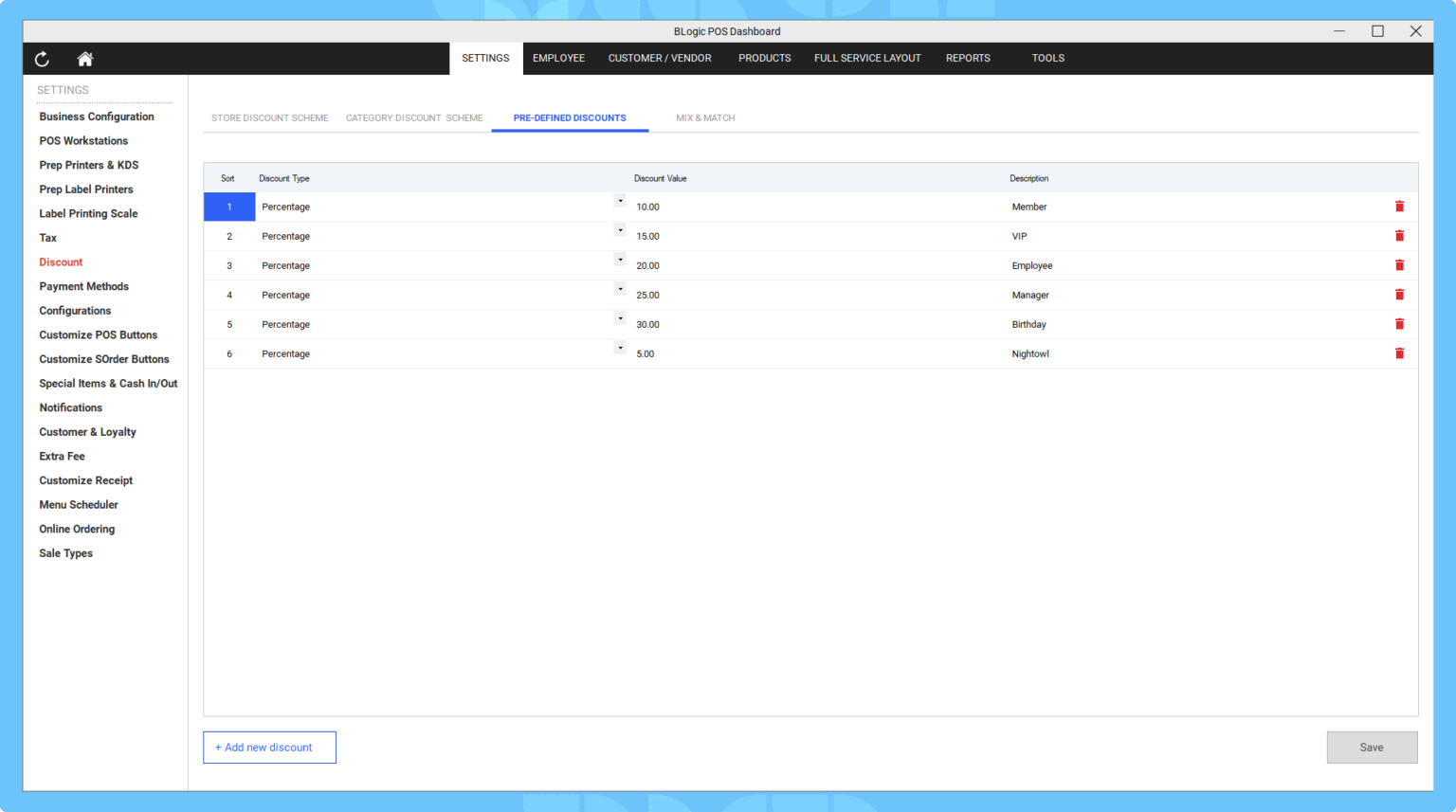The height and width of the screenshot is (812, 1456).
Task: Open Business Configuration settings
Action: click(x=97, y=117)
